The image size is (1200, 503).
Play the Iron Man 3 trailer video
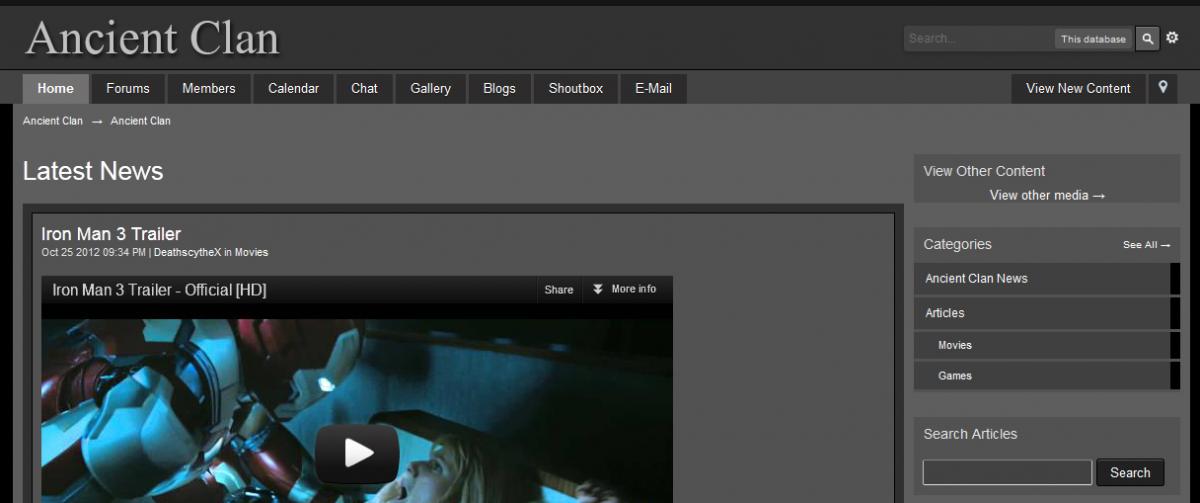[357, 453]
